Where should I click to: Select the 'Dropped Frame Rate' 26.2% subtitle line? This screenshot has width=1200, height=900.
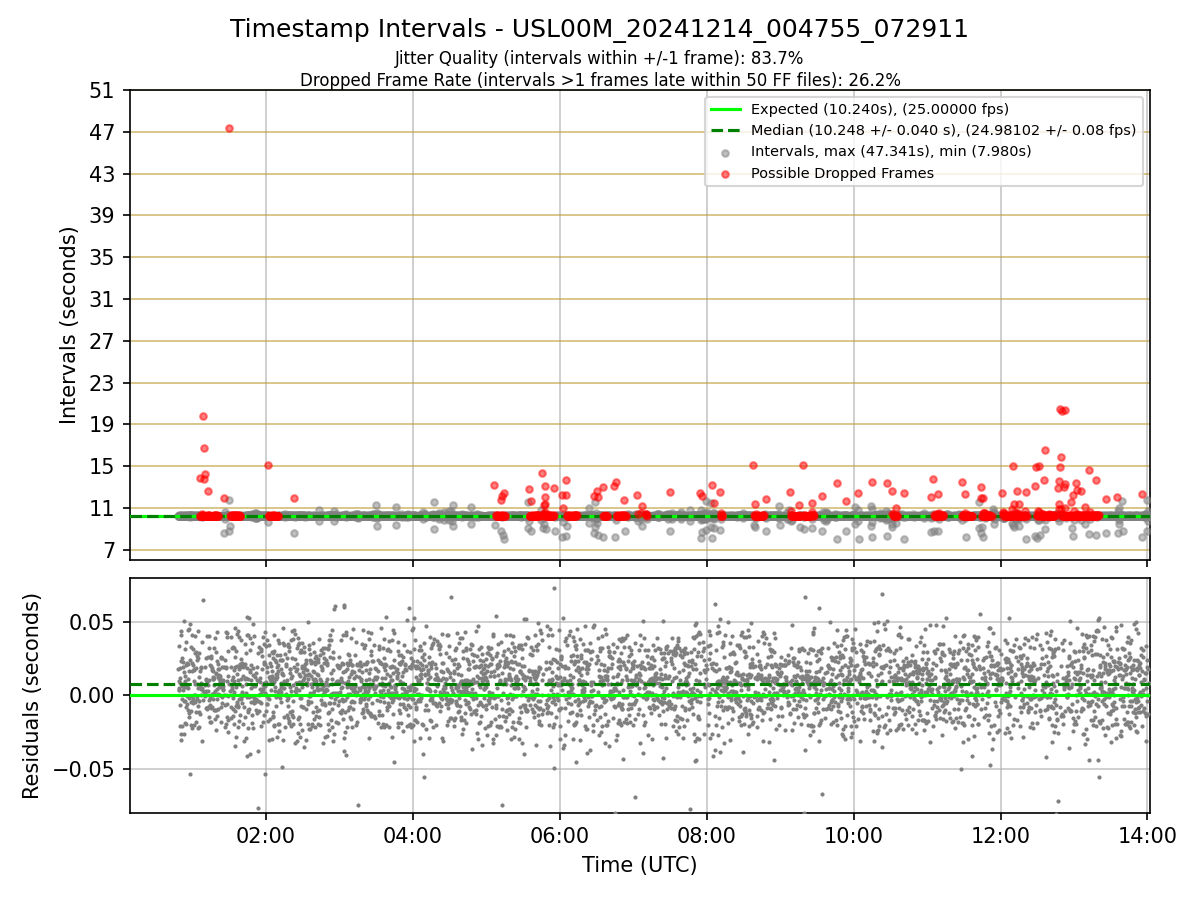click(600, 79)
